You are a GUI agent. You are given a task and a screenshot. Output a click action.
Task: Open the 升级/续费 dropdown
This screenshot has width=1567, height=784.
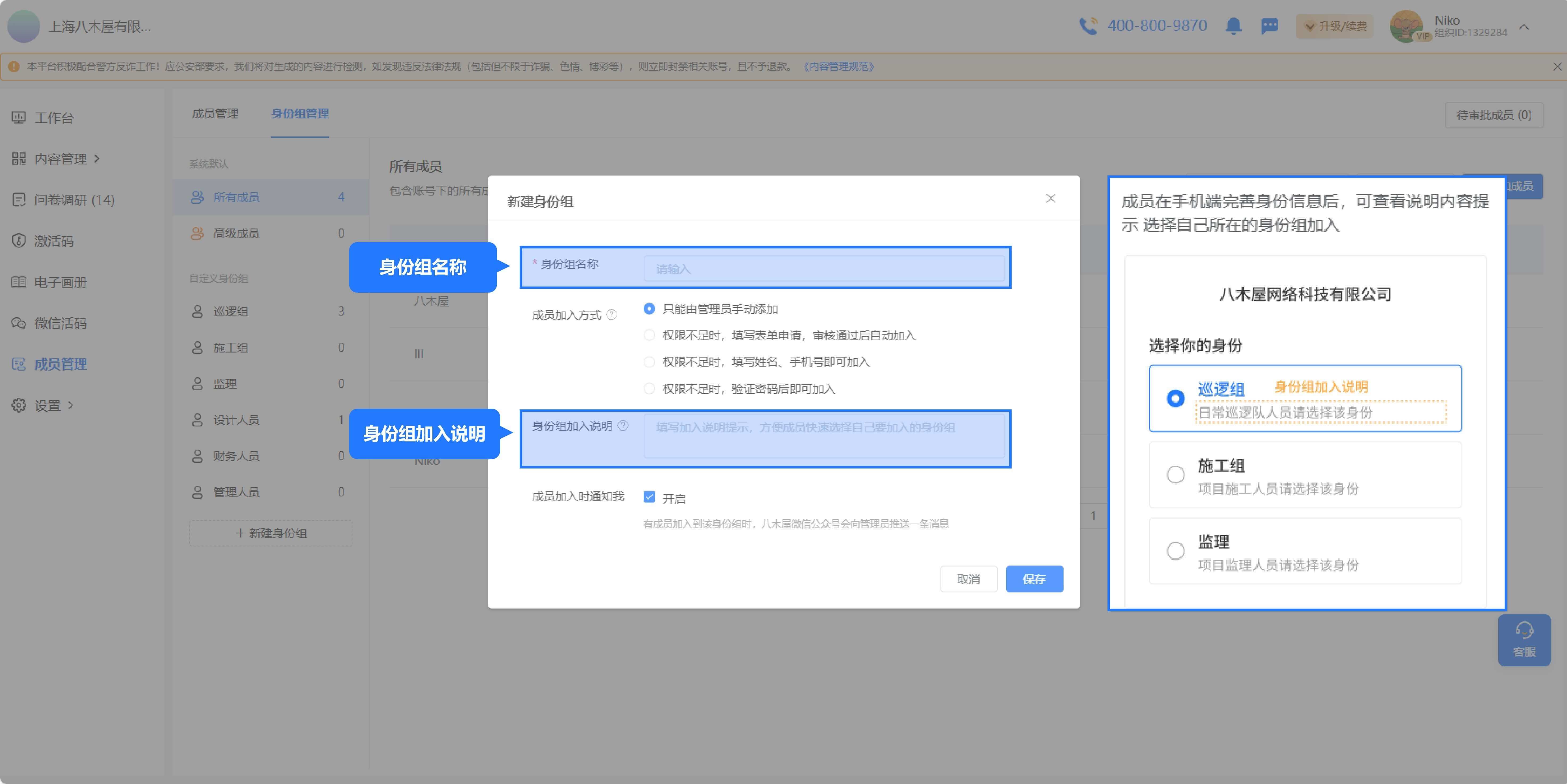tap(1335, 26)
